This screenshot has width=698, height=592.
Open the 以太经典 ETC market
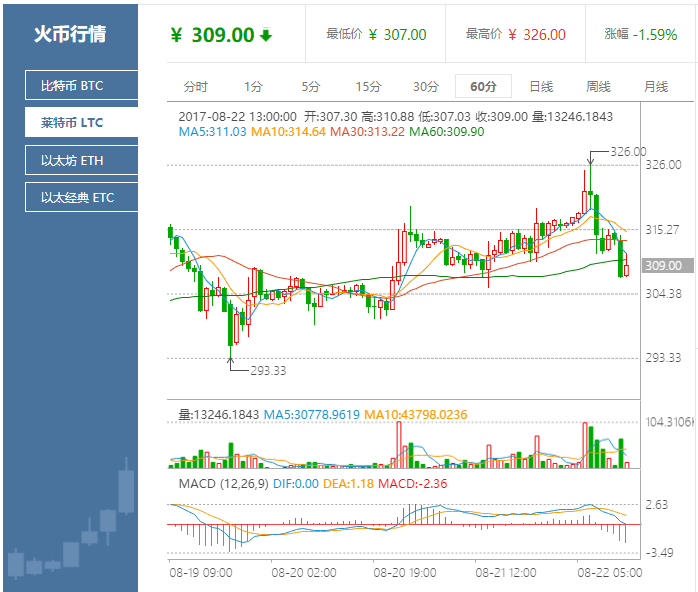click(x=81, y=197)
